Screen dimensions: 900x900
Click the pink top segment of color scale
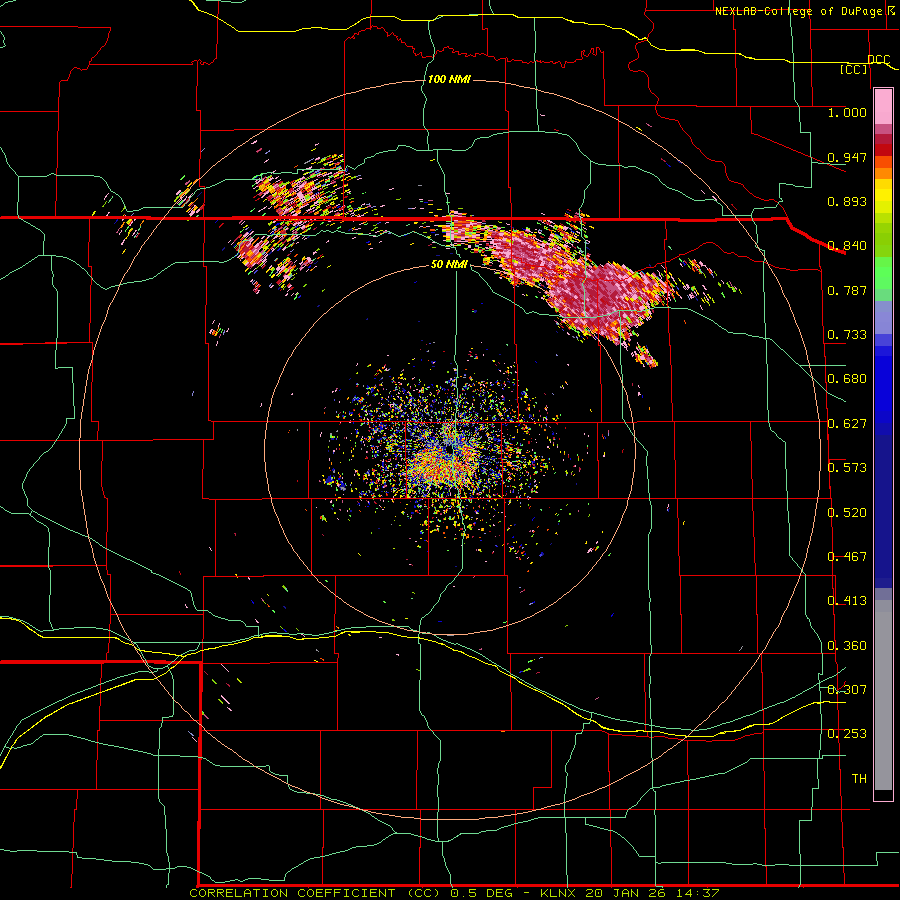coord(883,107)
